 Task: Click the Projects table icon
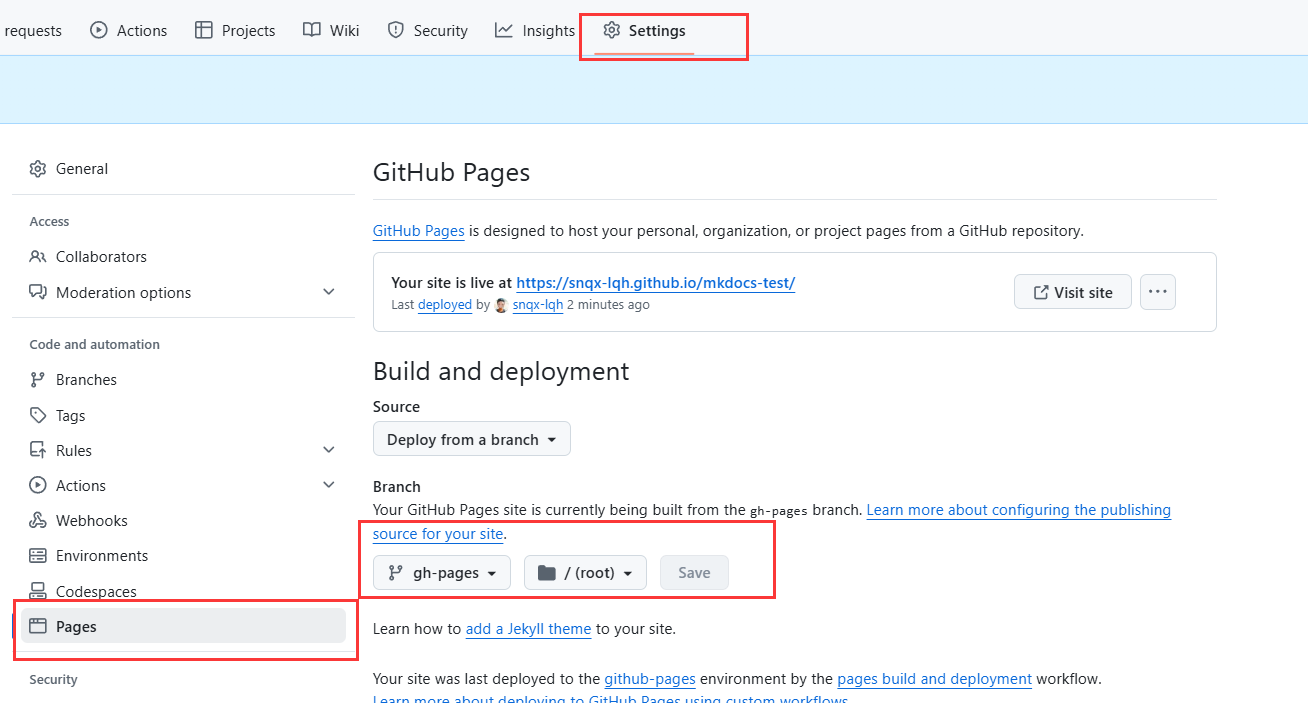[x=204, y=31]
